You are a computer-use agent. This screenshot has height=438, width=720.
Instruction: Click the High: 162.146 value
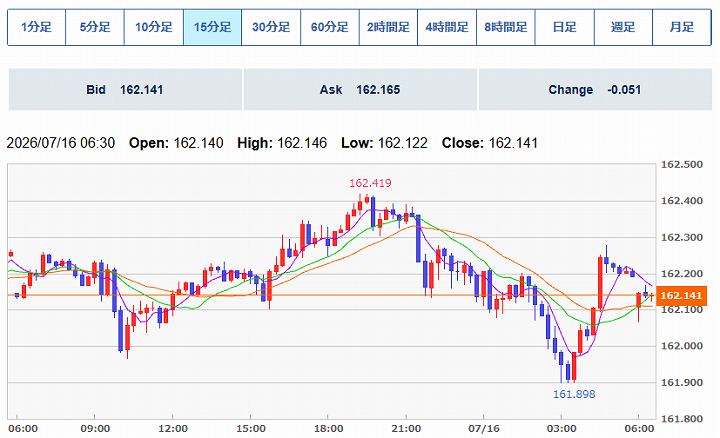click(x=282, y=143)
